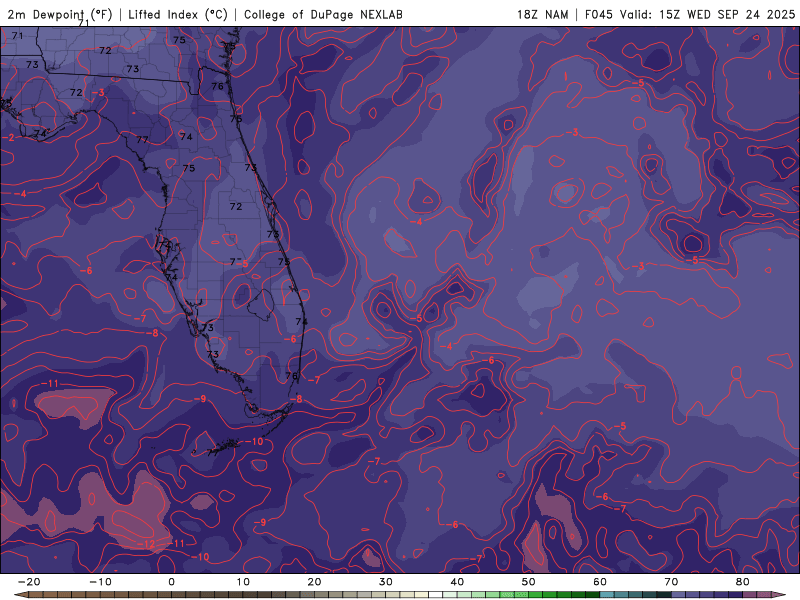800x600 pixels.
Task: Click the "2m Dewpoint (°F)" title label
Action: pos(60,14)
